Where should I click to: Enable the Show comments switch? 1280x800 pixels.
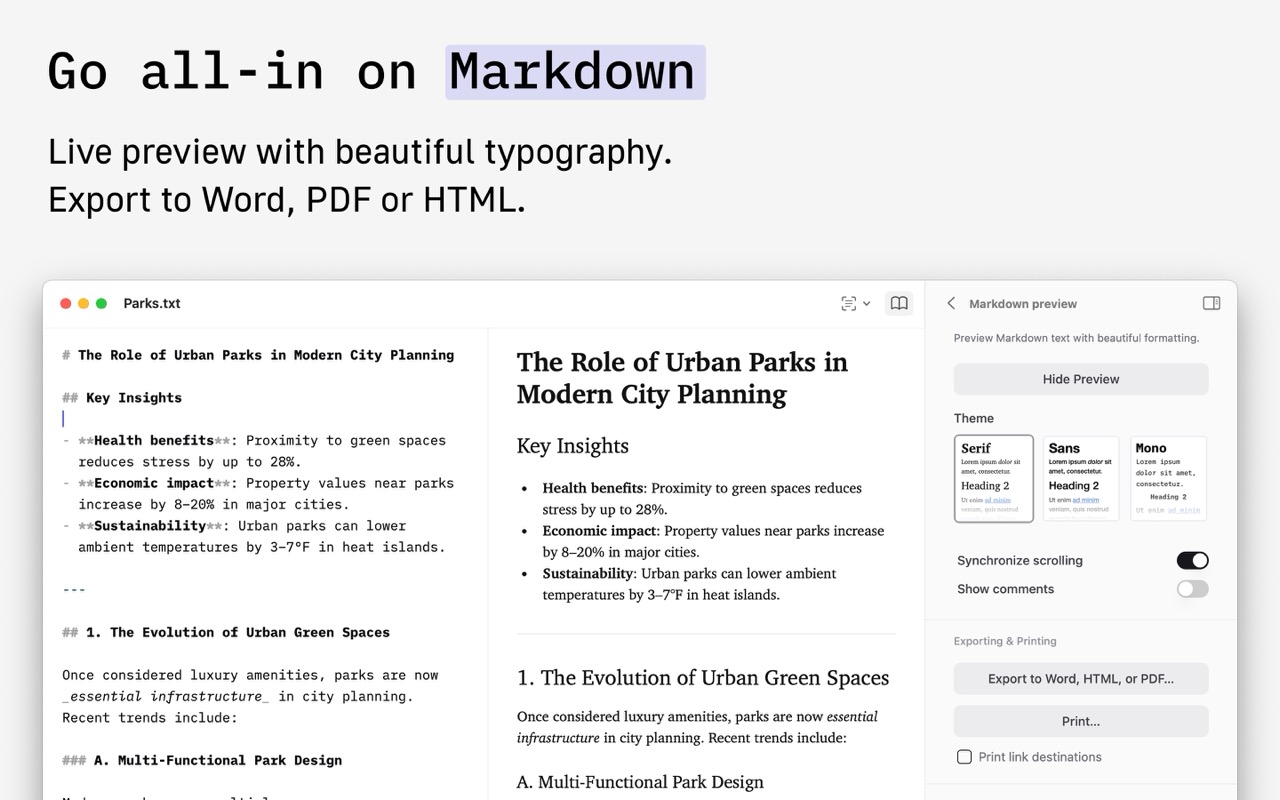point(1192,589)
